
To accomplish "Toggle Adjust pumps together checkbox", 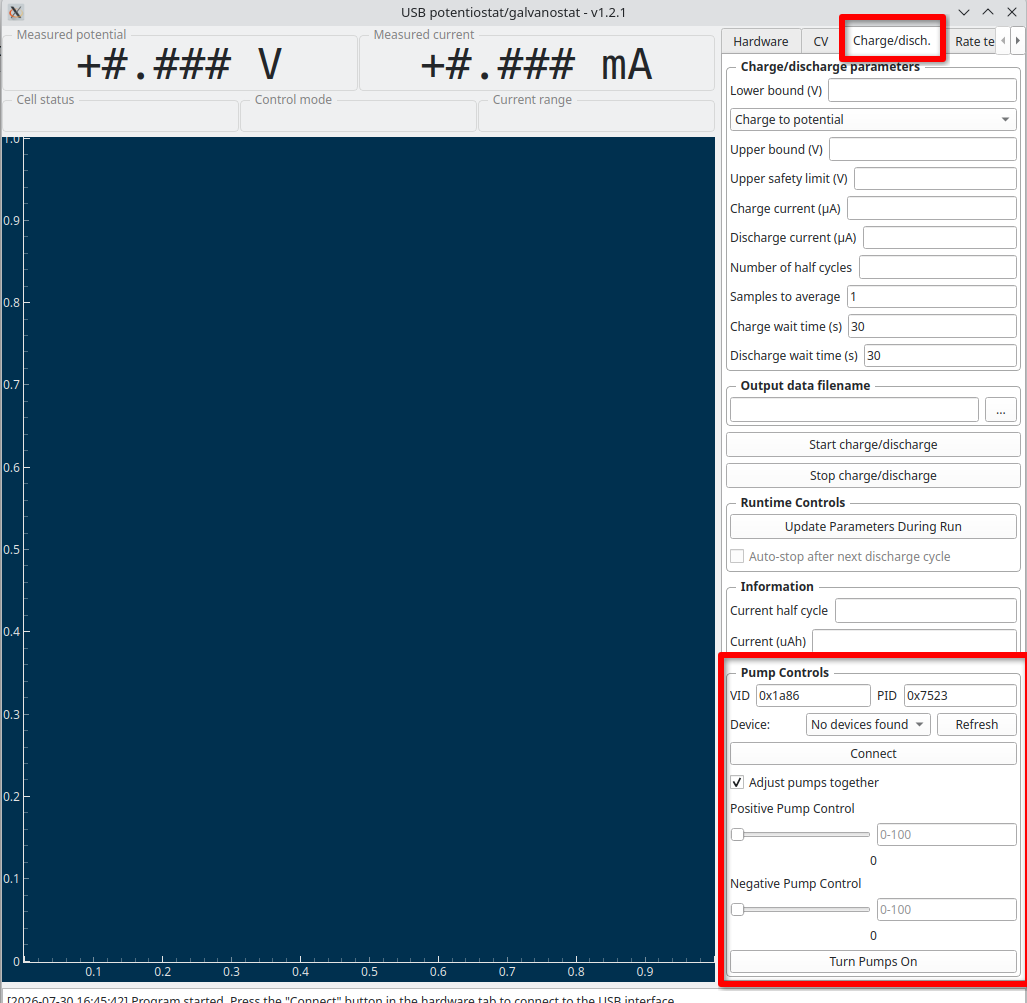I will (738, 782).
